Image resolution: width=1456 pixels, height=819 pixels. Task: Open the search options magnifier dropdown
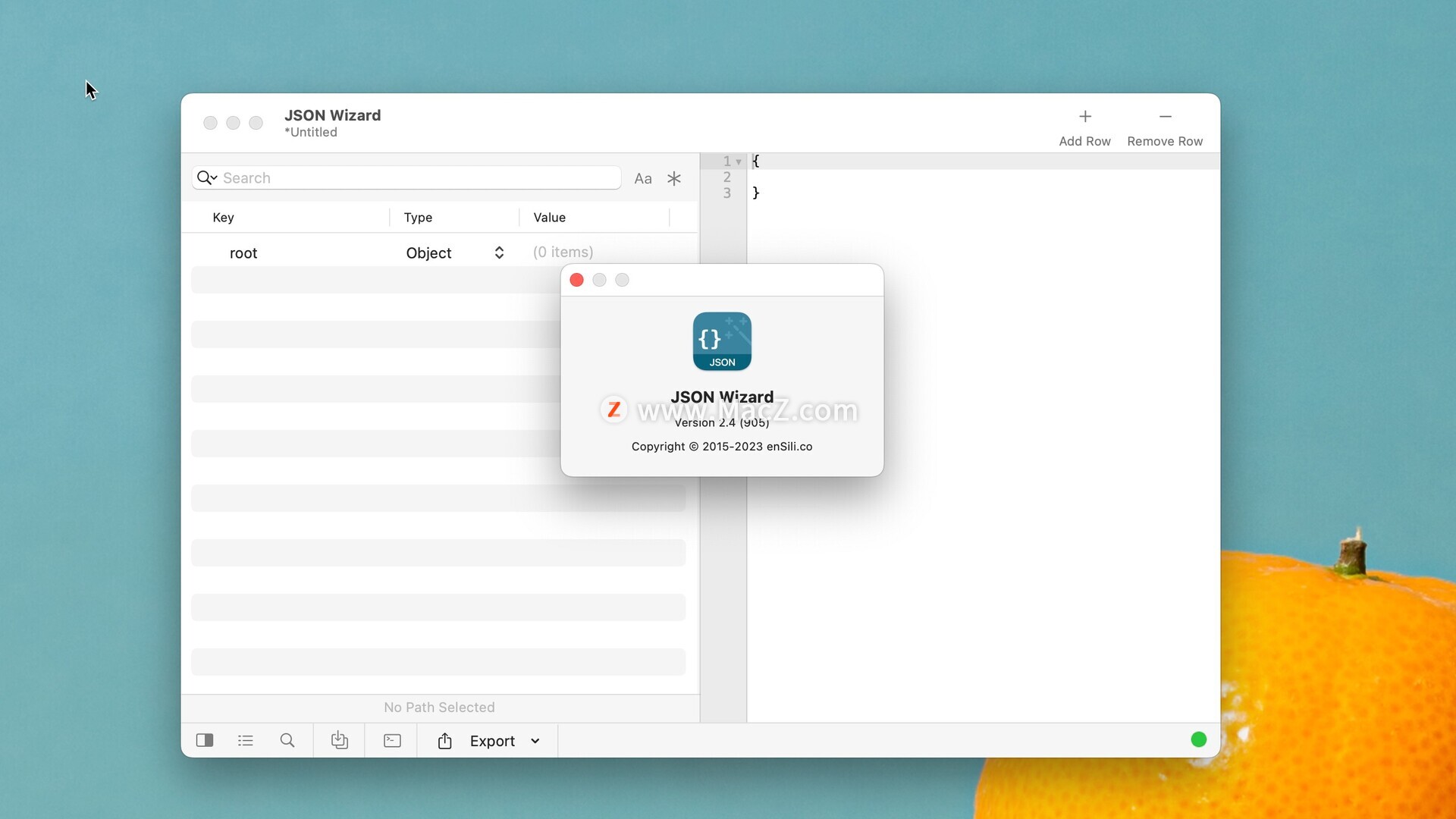206,178
